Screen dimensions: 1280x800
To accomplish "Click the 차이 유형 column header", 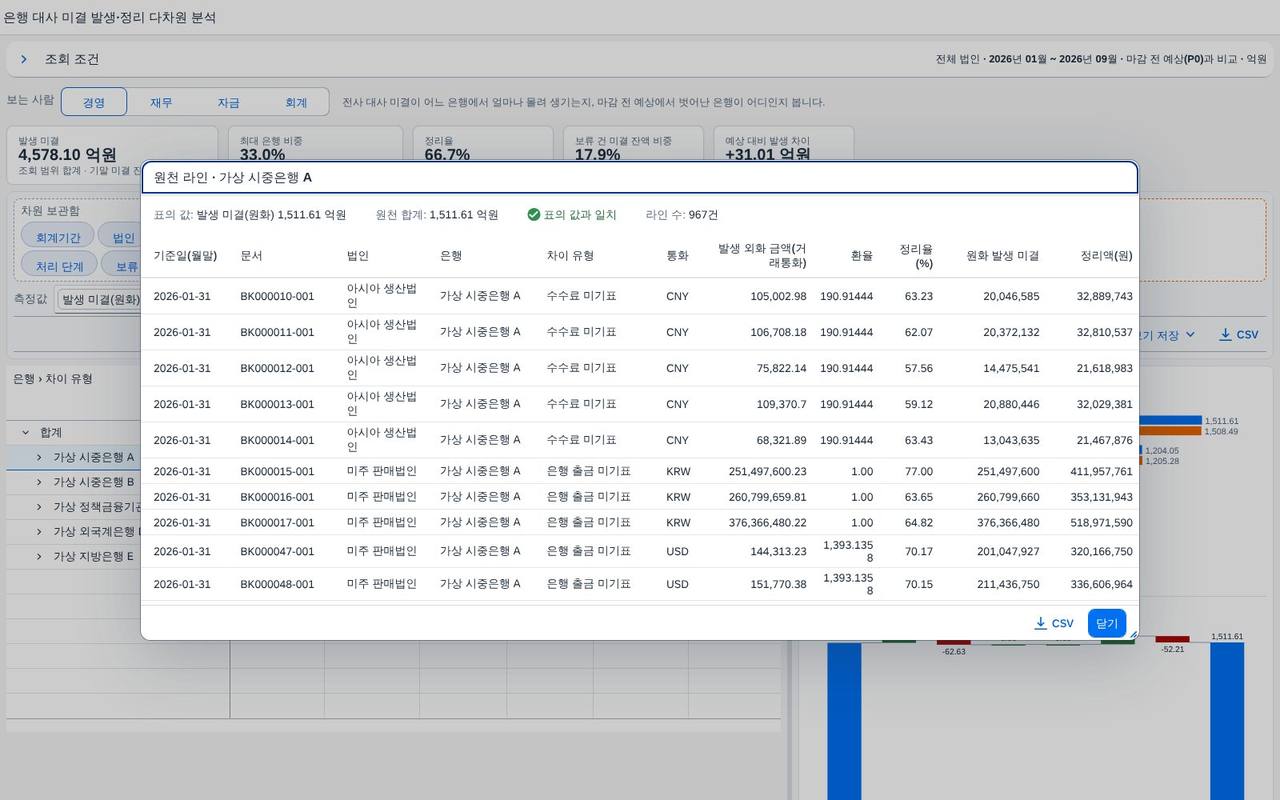I will point(570,256).
